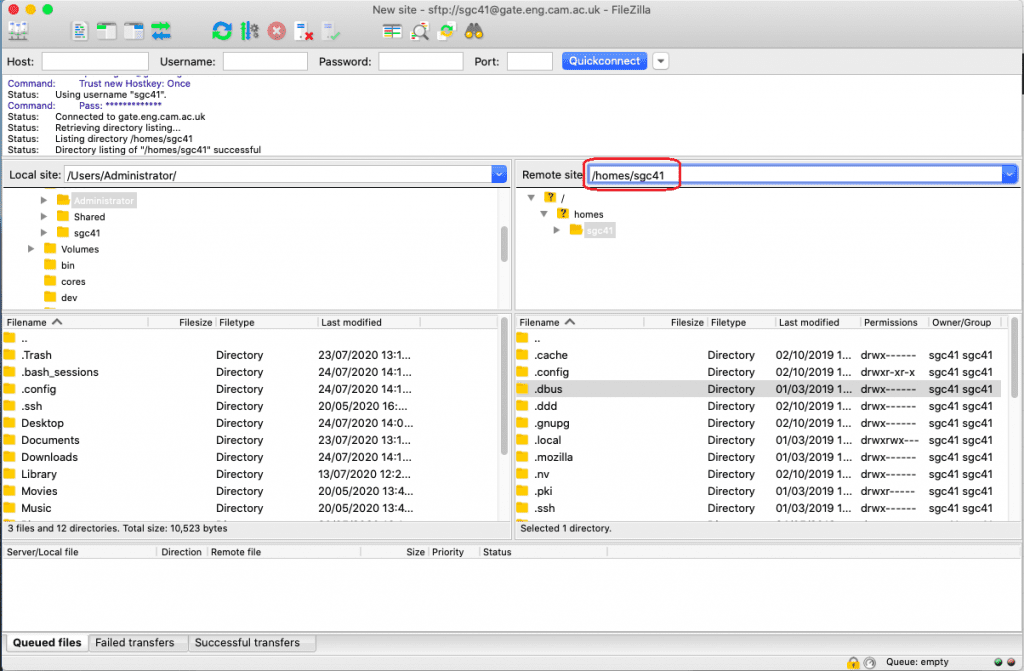Toggle synchronized browsing
Image resolution: width=1024 pixels, height=671 pixels.
447,30
